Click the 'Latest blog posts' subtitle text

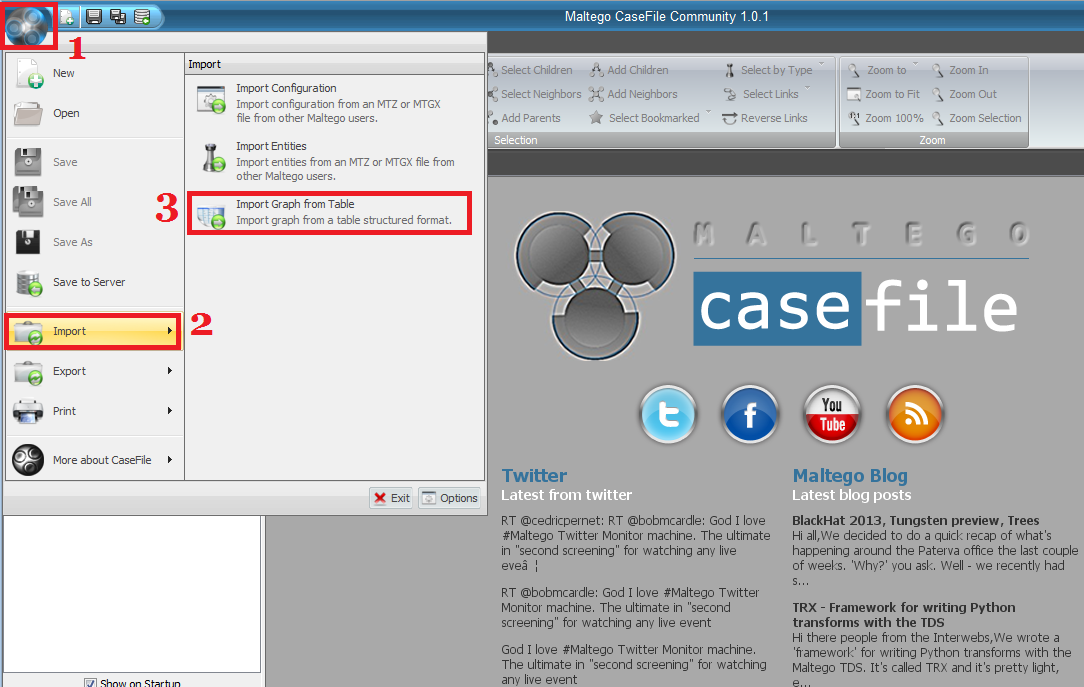[x=852, y=495]
